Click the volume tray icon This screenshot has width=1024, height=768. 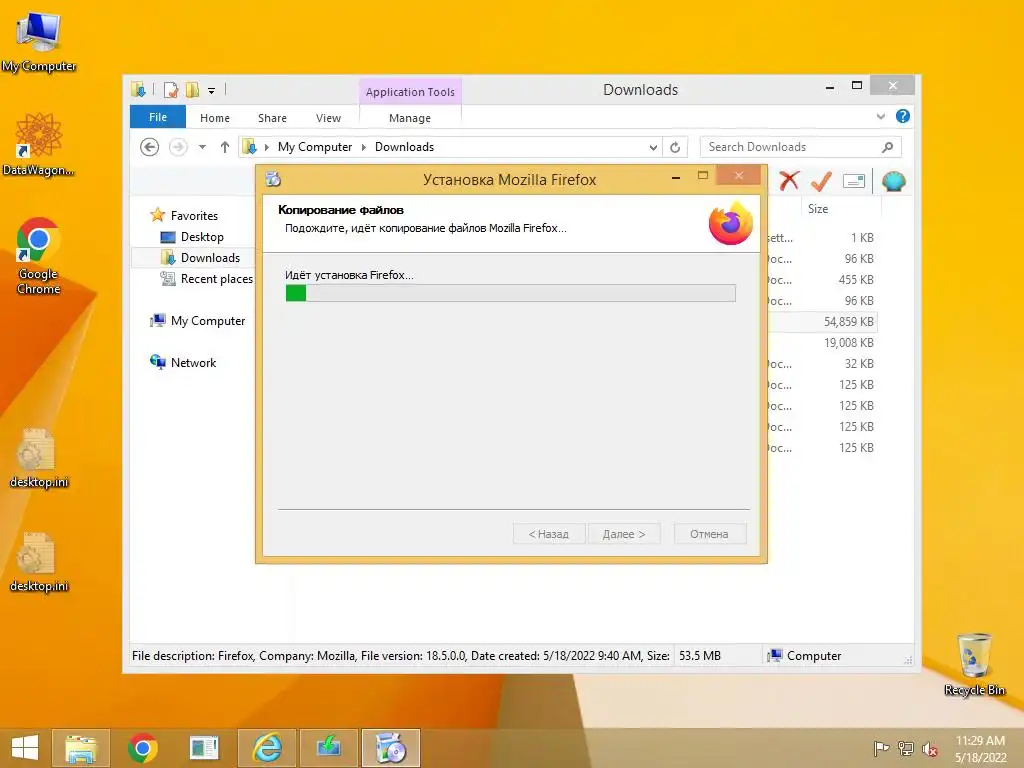(929, 748)
